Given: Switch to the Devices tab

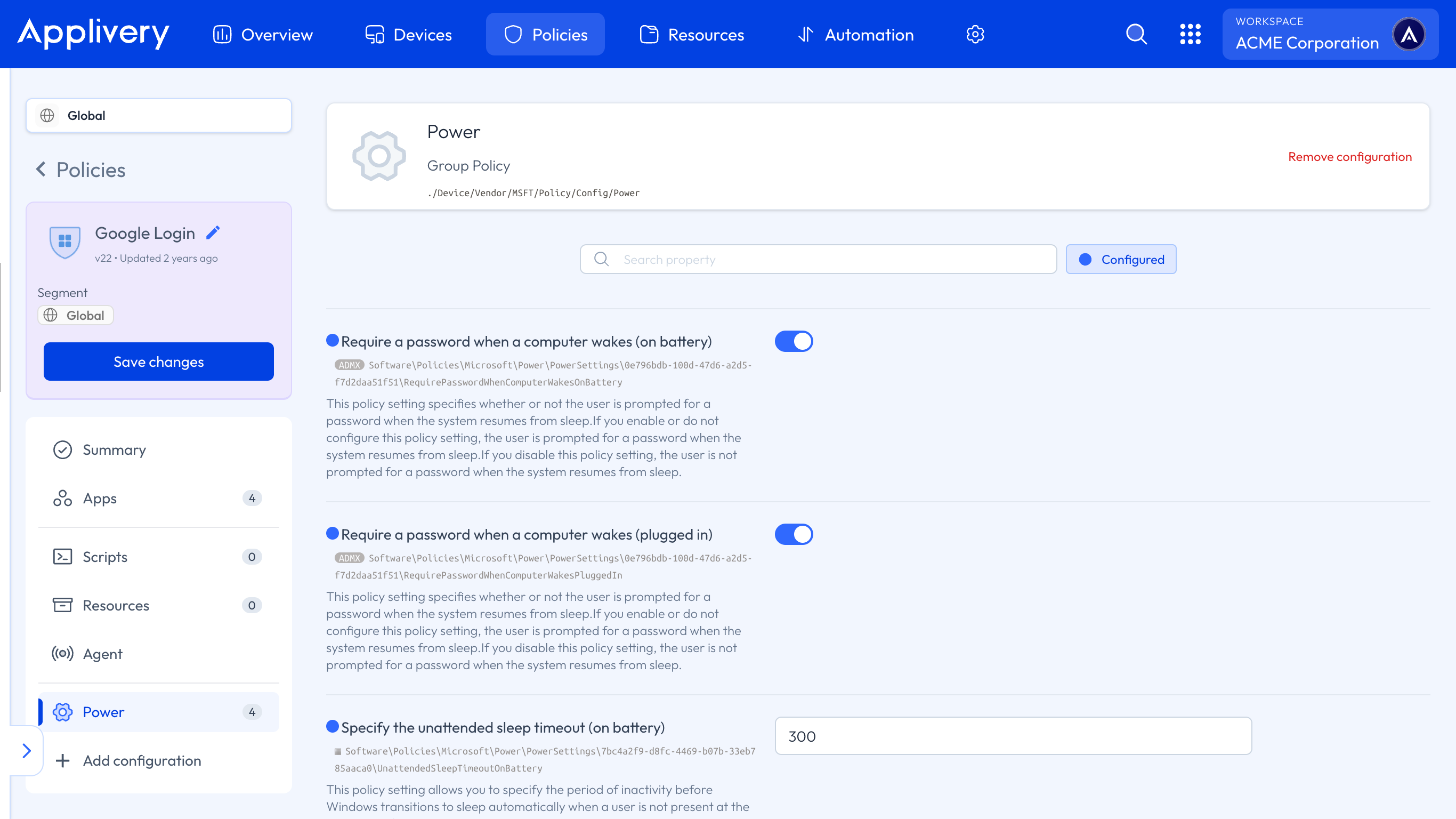Looking at the screenshot, I should click(409, 35).
